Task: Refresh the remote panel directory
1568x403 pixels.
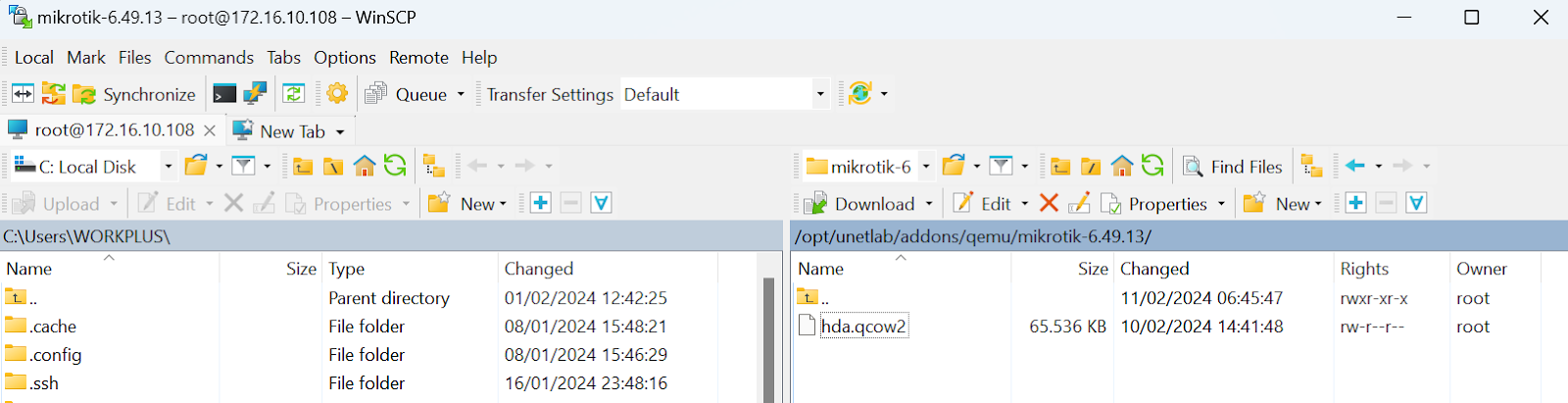Action: point(1152,166)
